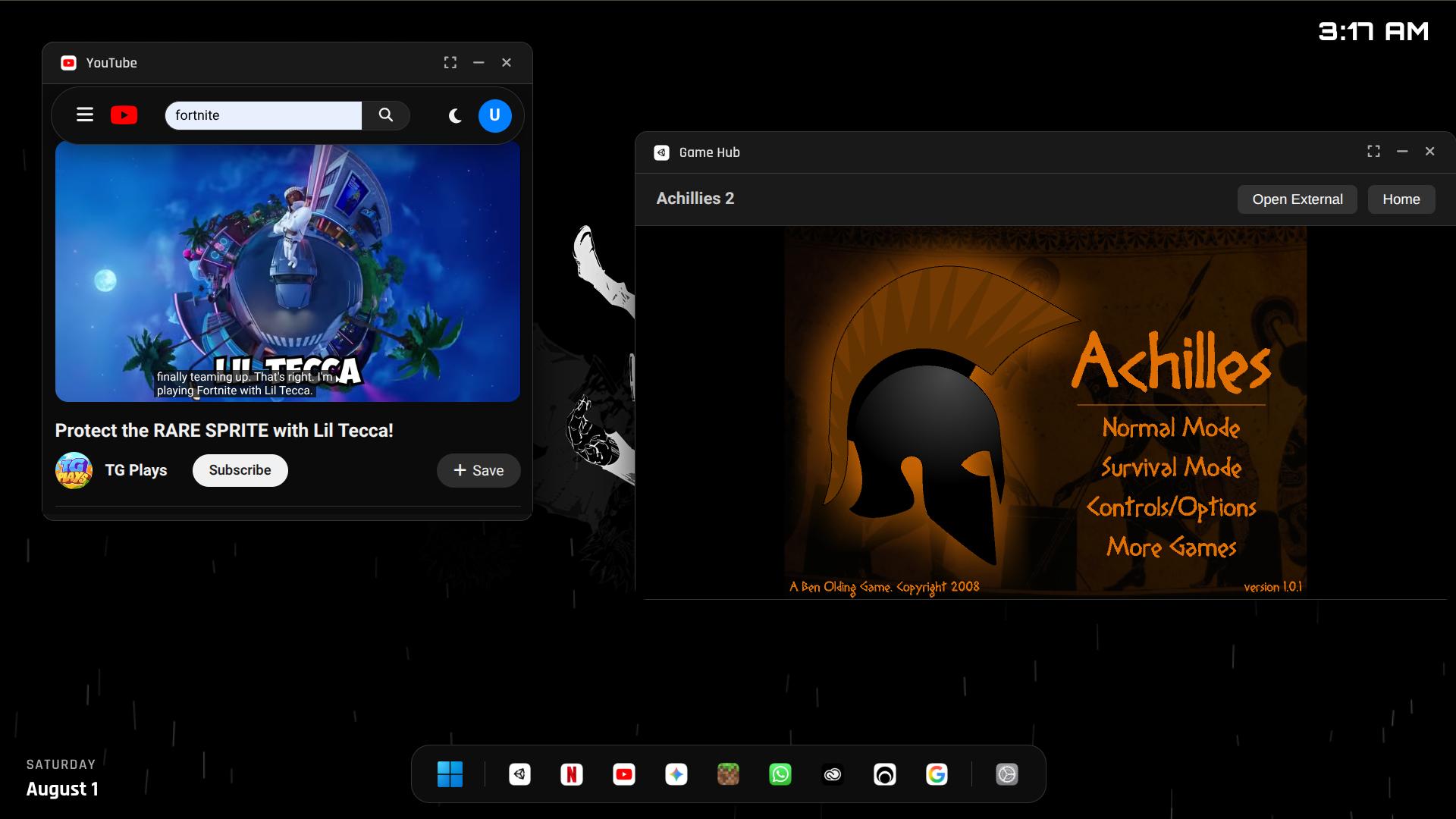1456x819 pixels.
Task: Choose More Games in Achilles menu
Action: 1171,547
